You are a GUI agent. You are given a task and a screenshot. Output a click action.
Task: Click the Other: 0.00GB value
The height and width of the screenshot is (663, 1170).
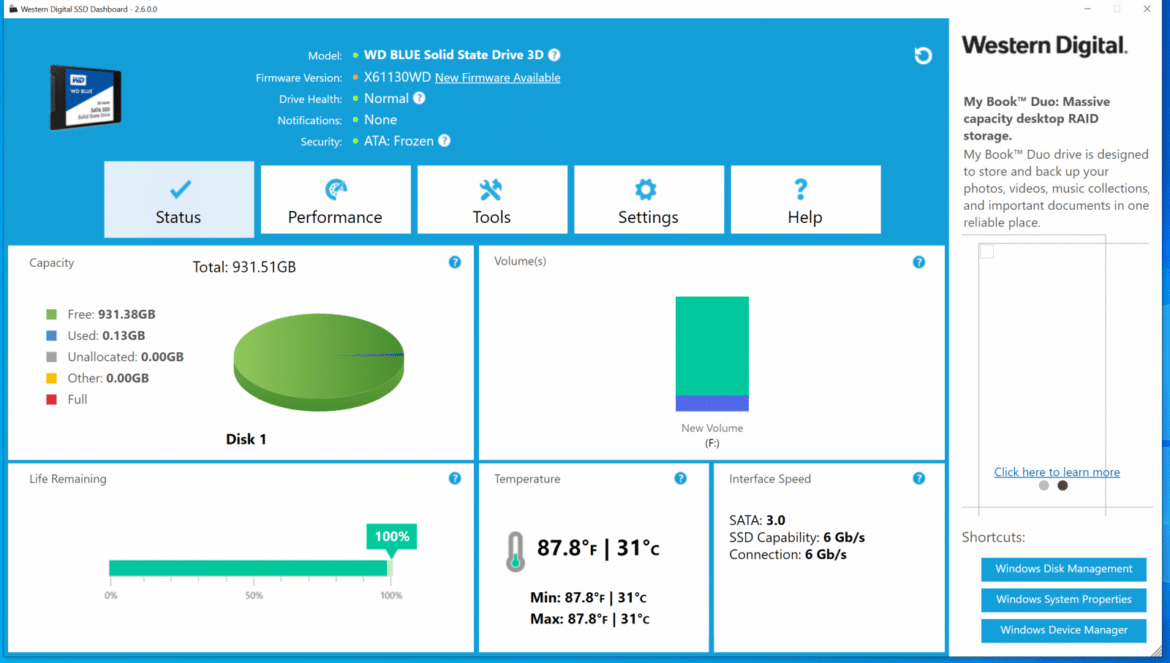pos(108,378)
